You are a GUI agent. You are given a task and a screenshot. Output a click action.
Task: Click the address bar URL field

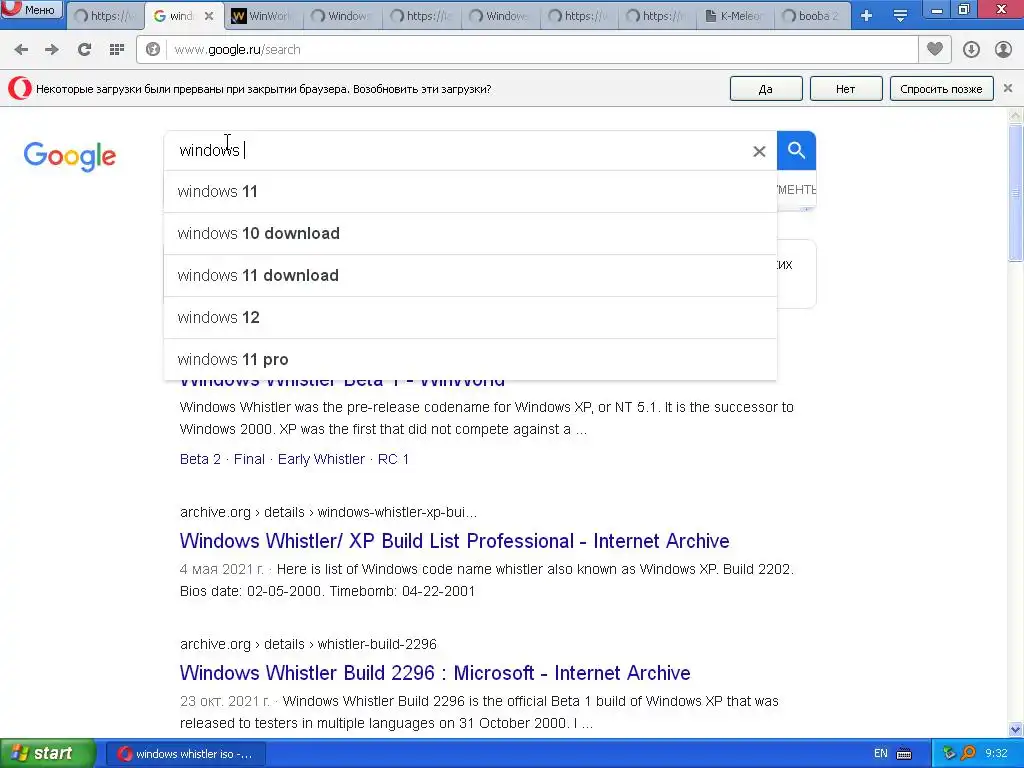542,50
